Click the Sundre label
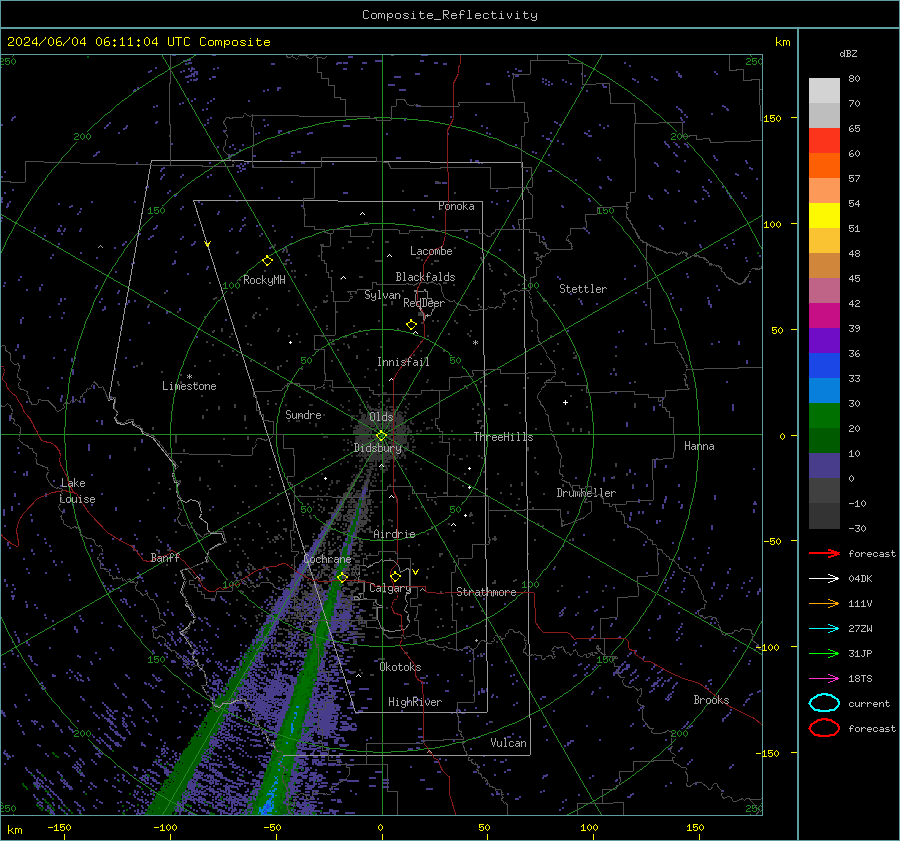Viewport: 900px width, 841px height. click(x=303, y=414)
